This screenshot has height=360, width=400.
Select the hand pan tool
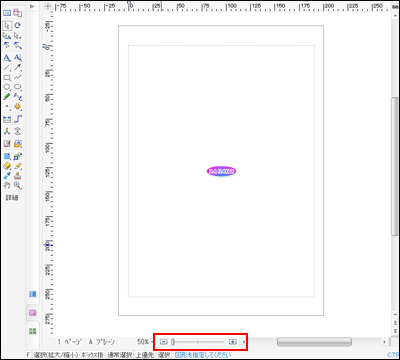coord(7,185)
